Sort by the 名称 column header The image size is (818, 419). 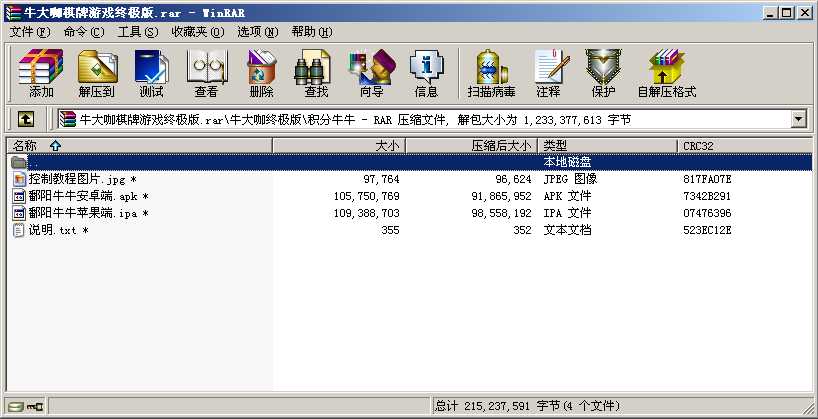click(x=140, y=146)
